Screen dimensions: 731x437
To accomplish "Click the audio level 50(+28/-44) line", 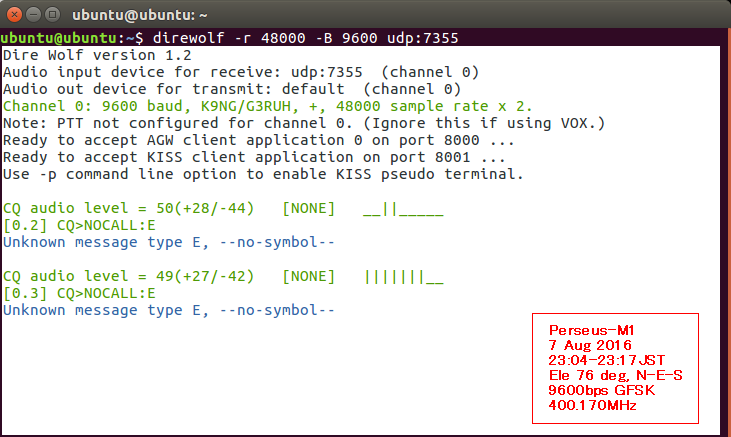I will click(223, 208).
